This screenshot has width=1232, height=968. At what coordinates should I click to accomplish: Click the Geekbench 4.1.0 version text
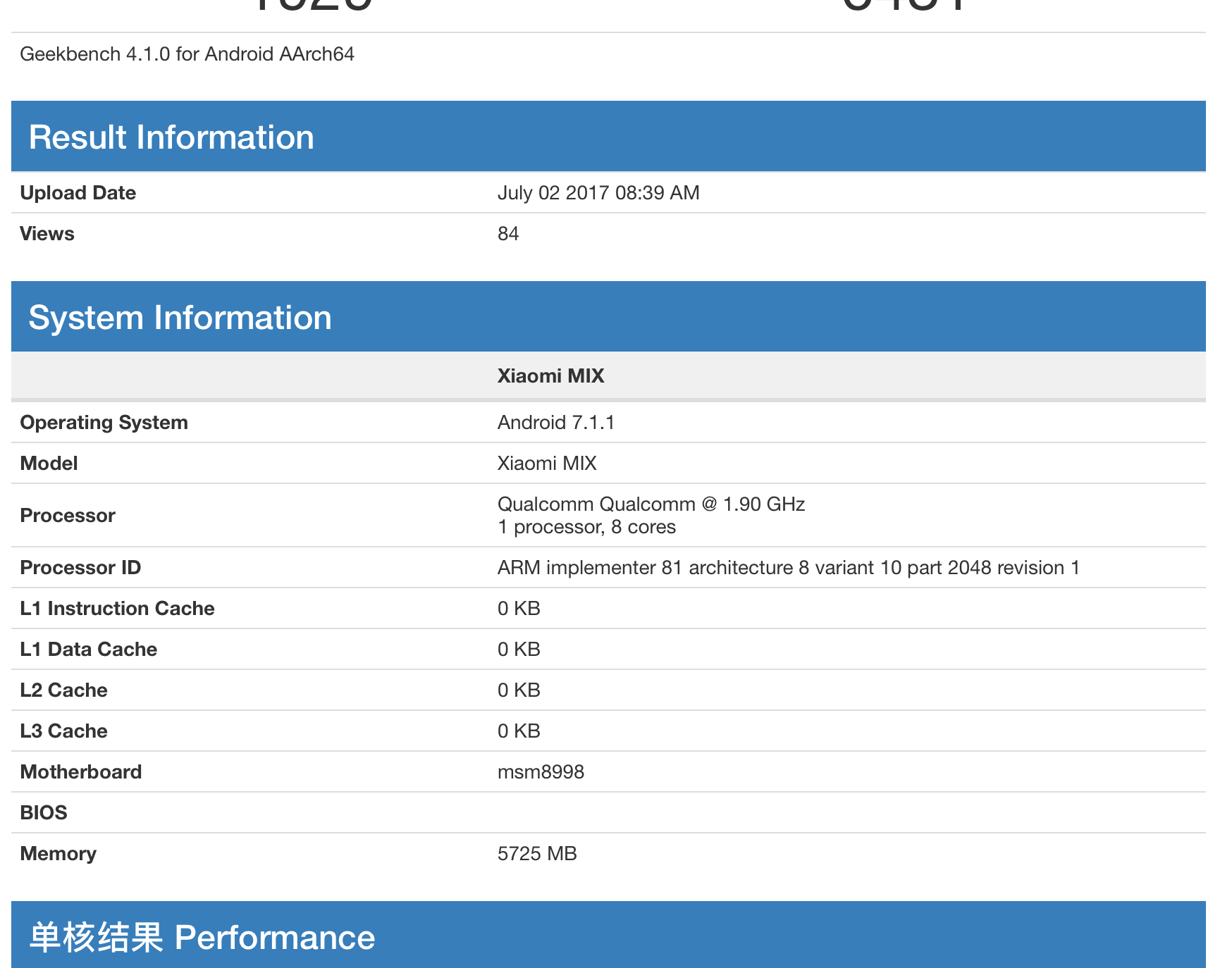(187, 54)
